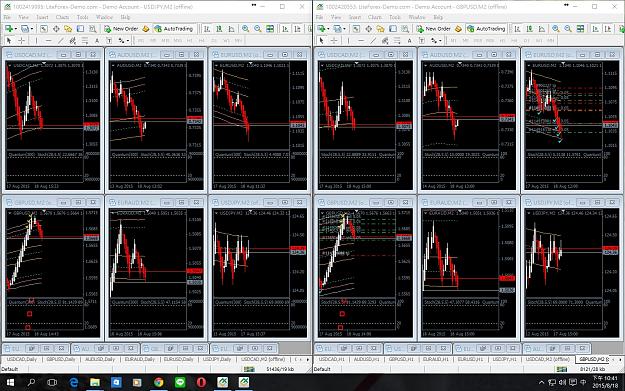This screenshot has width=625, height=391.
Task: Zoom in on the chart in right window
Action: pos(556,29)
